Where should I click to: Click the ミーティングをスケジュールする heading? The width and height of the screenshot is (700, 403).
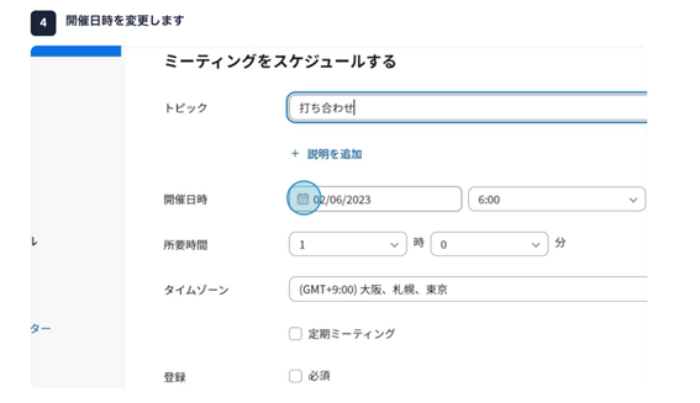[280, 62]
